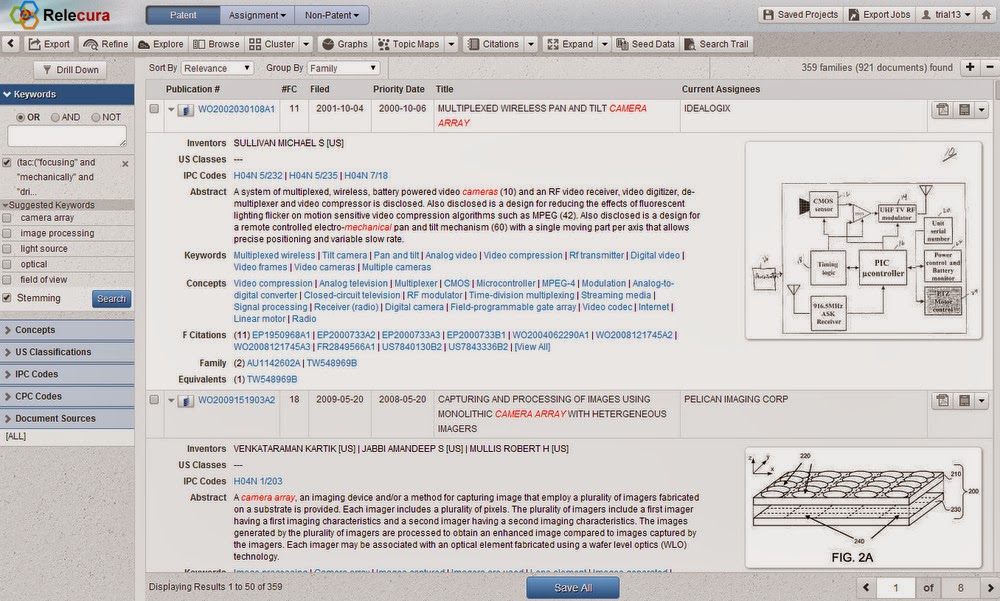
Task: Open actions dropdown for the IDEALOGIX row
Action: coord(982,110)
